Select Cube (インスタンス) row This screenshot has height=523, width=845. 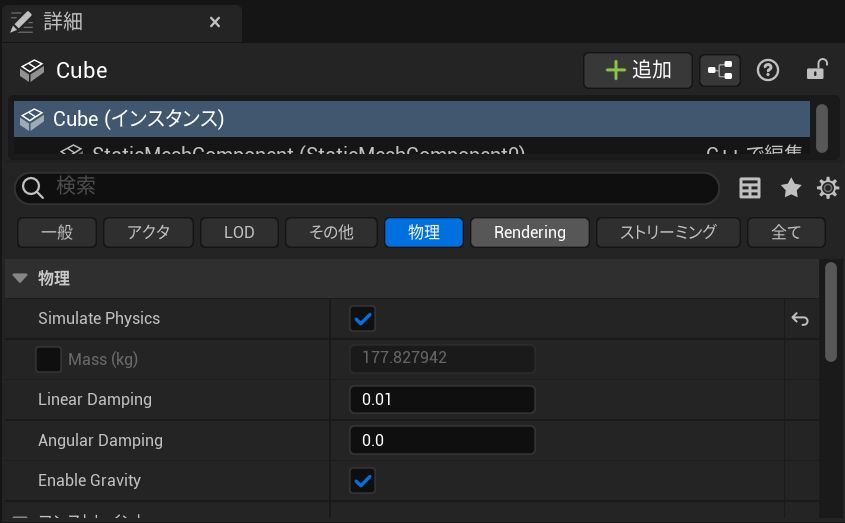pyautogui.click(x=412, y=119)
